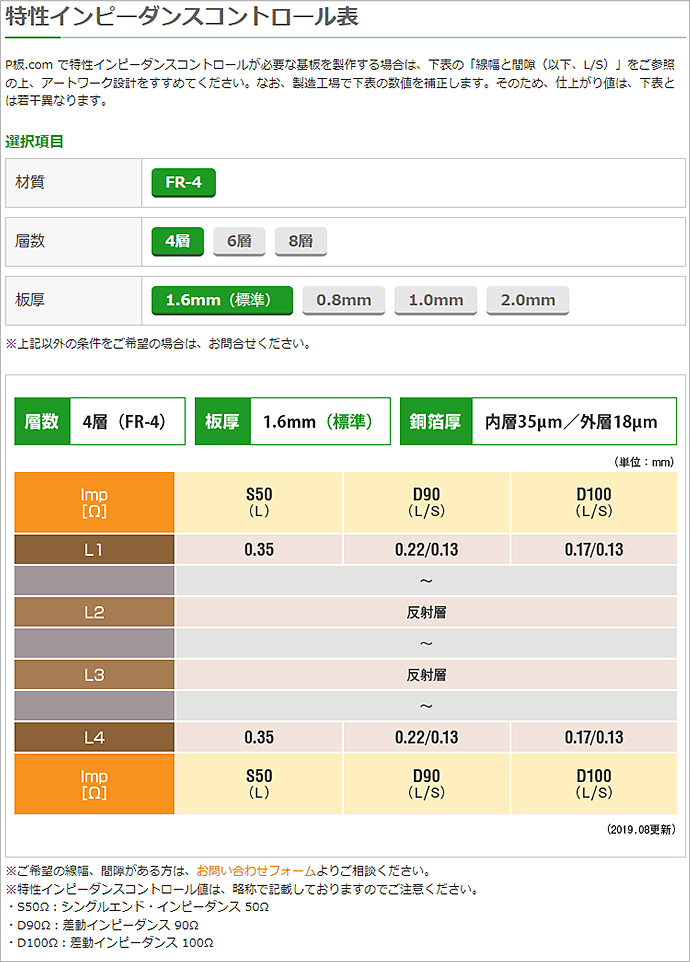The width and height of the screenshot is (690, 962).
Task: Select the FR-4 material button
Action: point(183,183)
